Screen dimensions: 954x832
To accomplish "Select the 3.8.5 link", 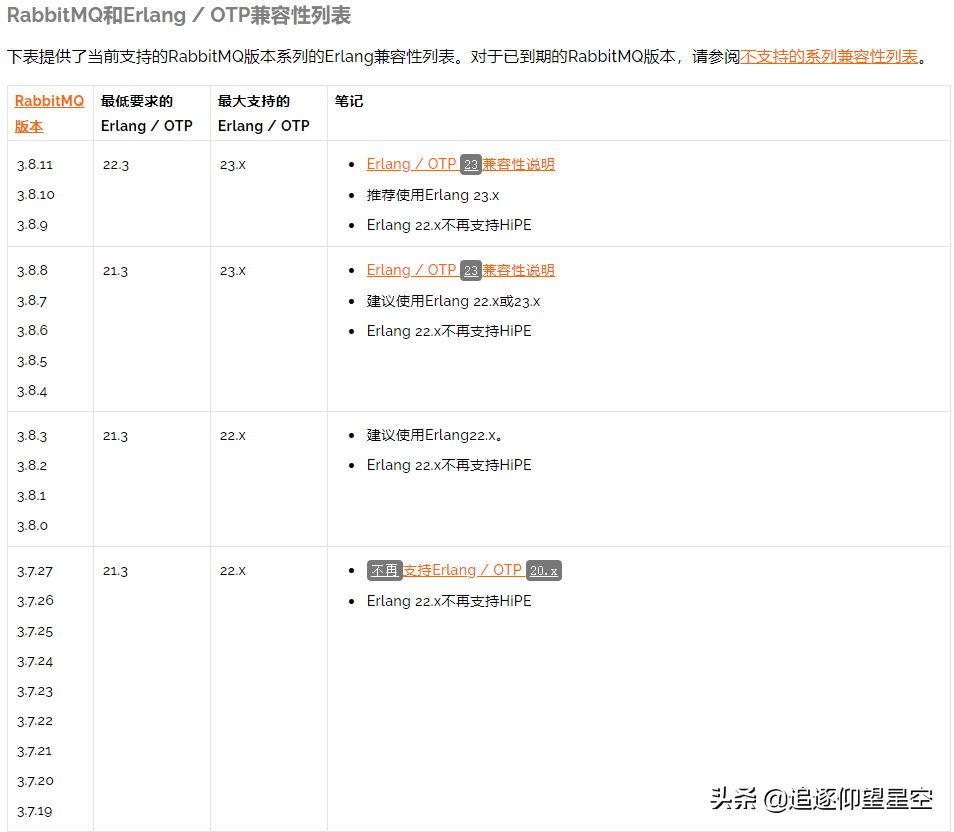I will point(32,360).
